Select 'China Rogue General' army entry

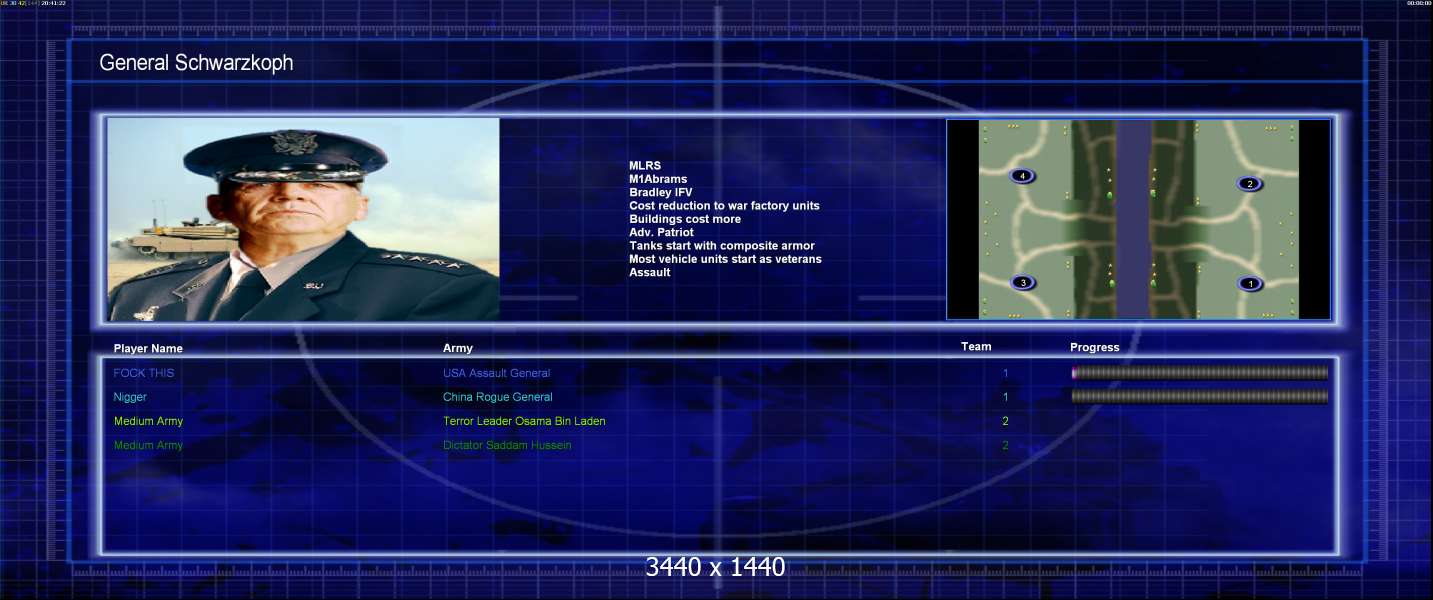(498, 397)
